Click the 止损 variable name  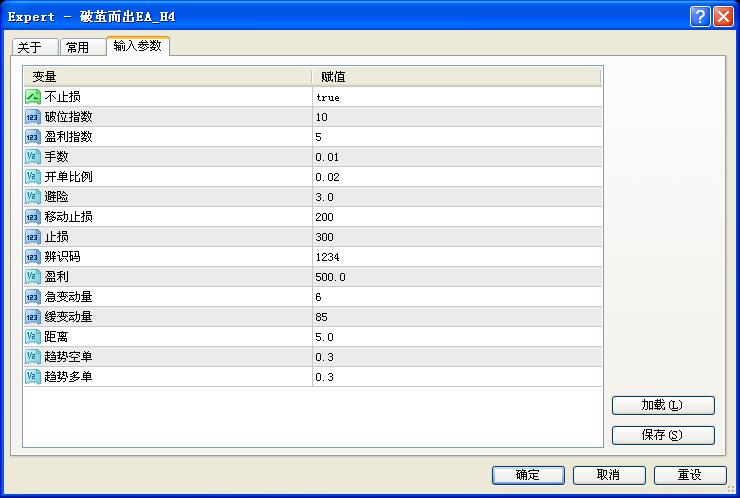tap(57, 237)
